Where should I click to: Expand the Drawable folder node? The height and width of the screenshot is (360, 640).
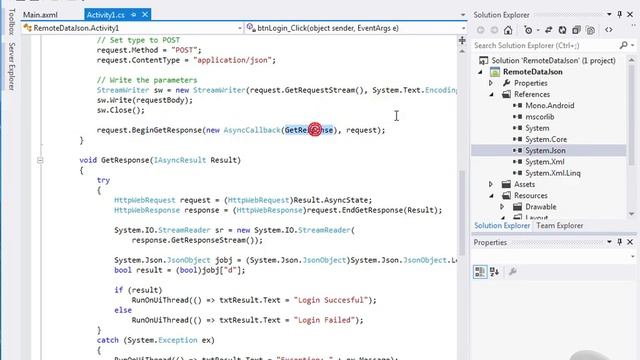tap(502, 207)
